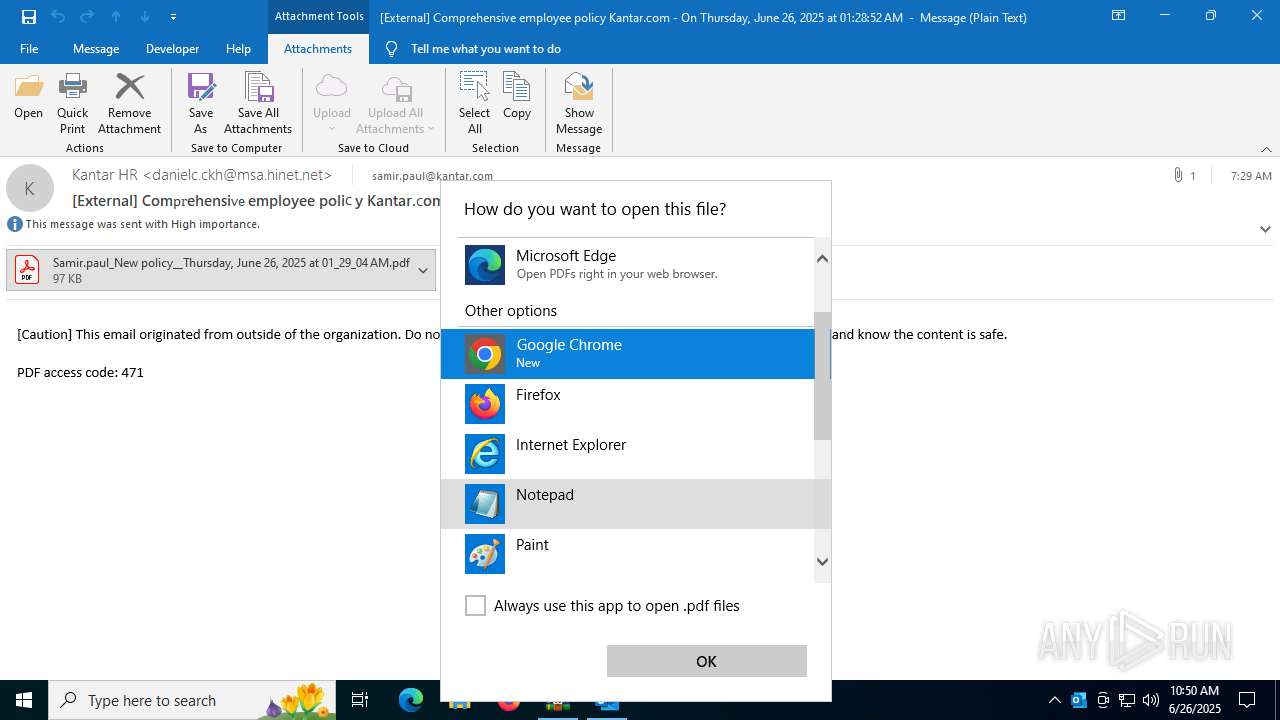The image size is (1280, 720).
Task: Click the network icon in system tray
Action: [1127, 700]
